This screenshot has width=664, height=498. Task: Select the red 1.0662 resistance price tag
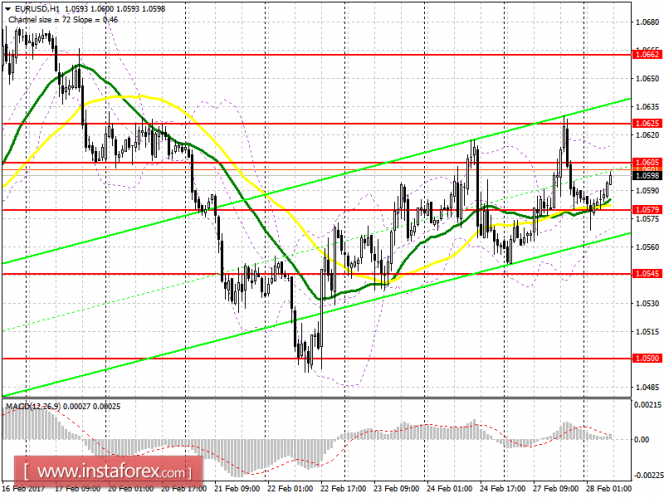[x=647, y=54]
